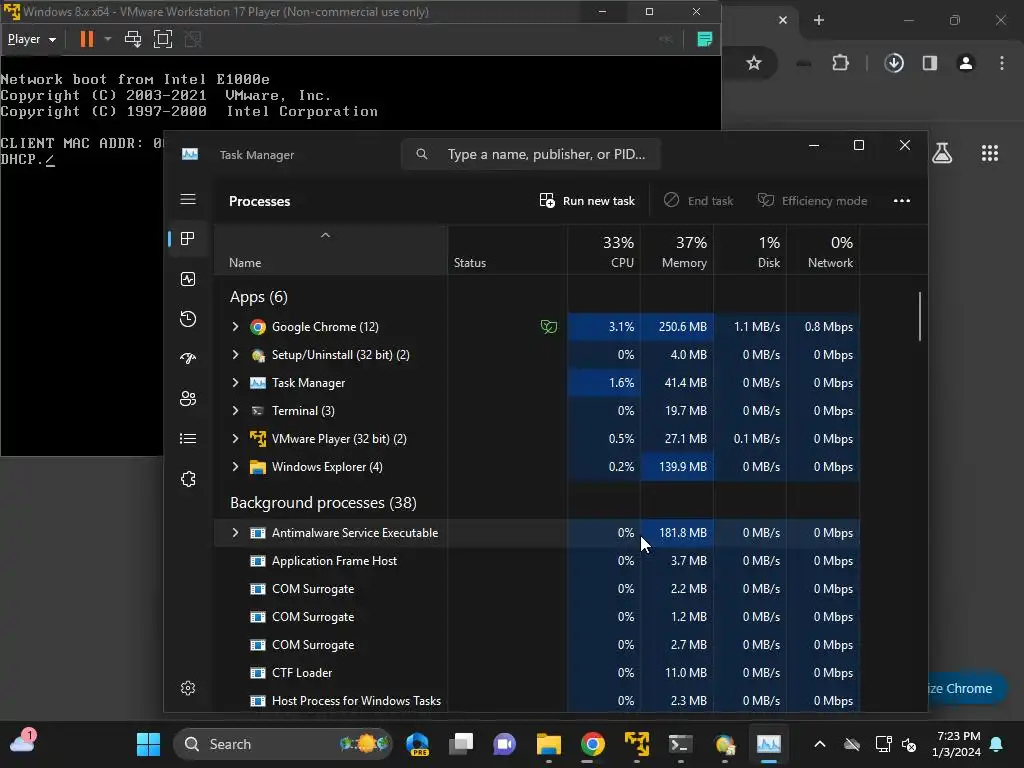Select Host Process for Windows Tasks row
The width and height of the screenshot is (1024, 768).
(536, 701)
